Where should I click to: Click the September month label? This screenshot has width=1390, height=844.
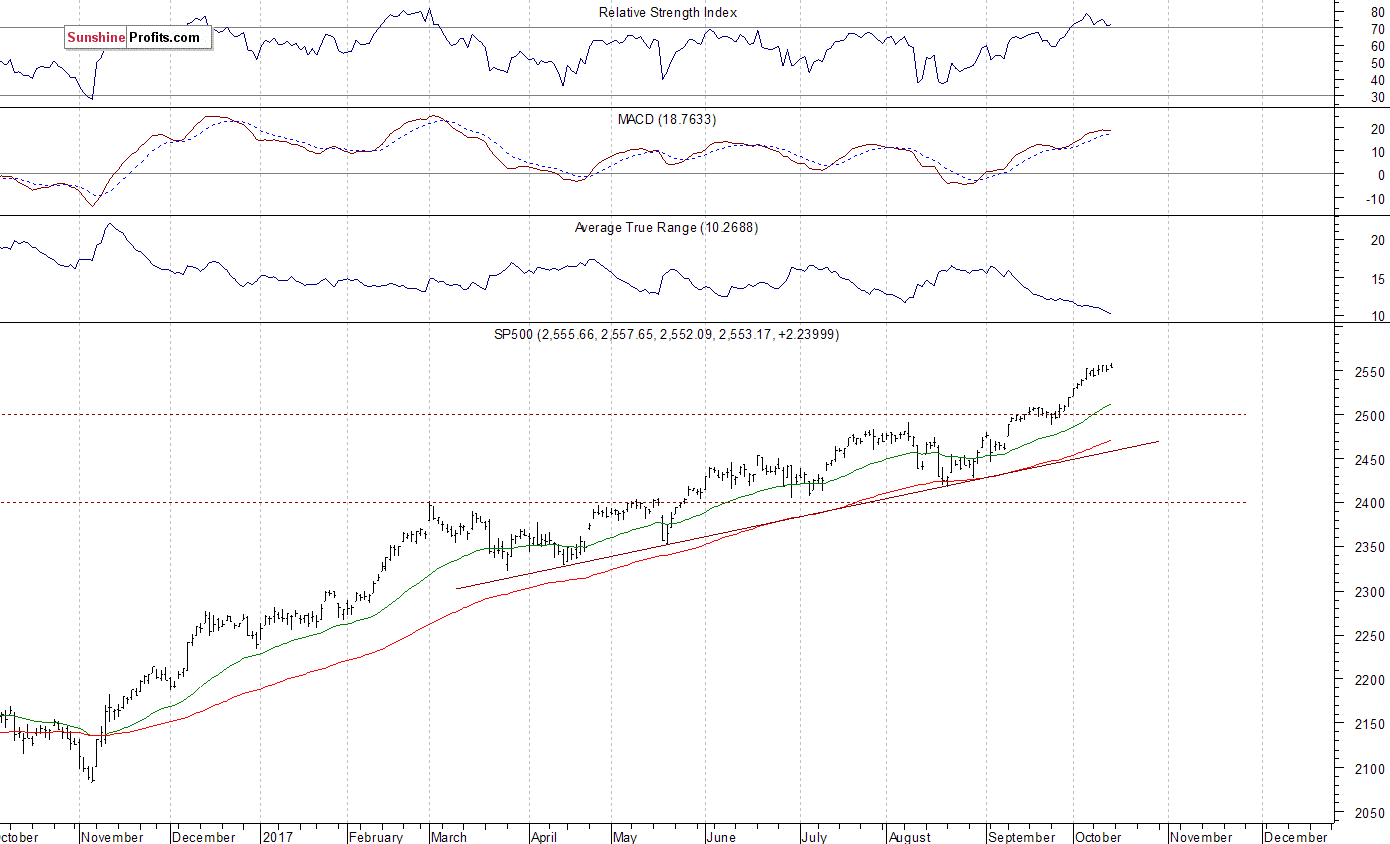coord(1021,837)
